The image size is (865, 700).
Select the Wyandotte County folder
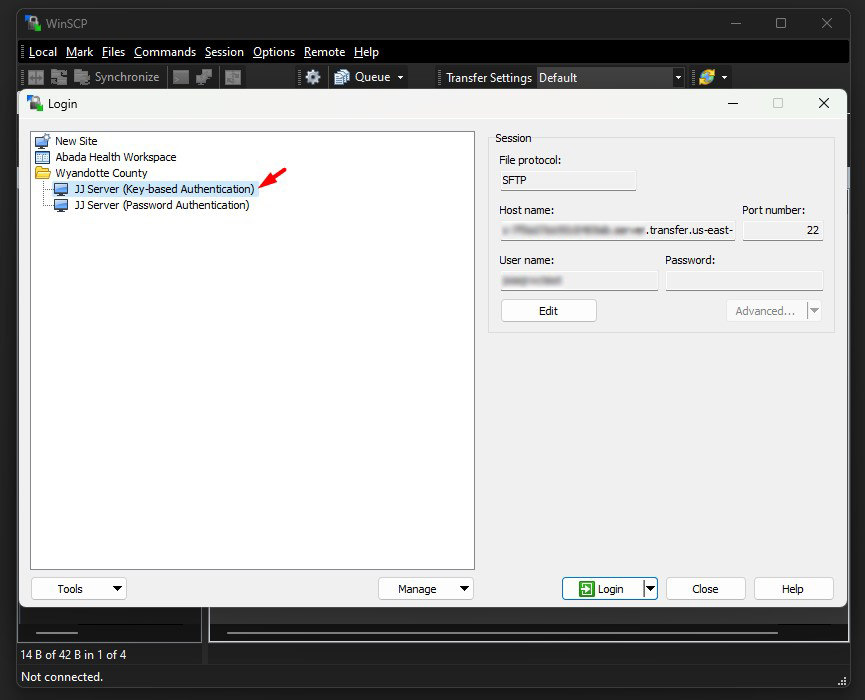[x=102, y=173]
